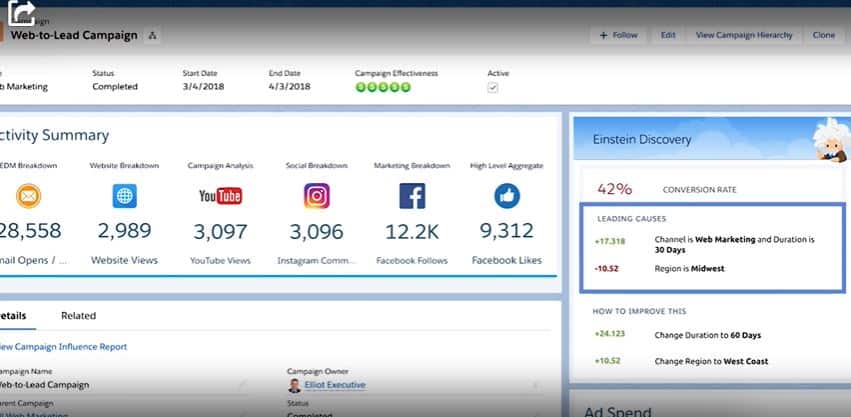Viewport: 851px width, 417px height.
Task: Open the Elliot Executive owner link
Action: [x=335, y=385]
